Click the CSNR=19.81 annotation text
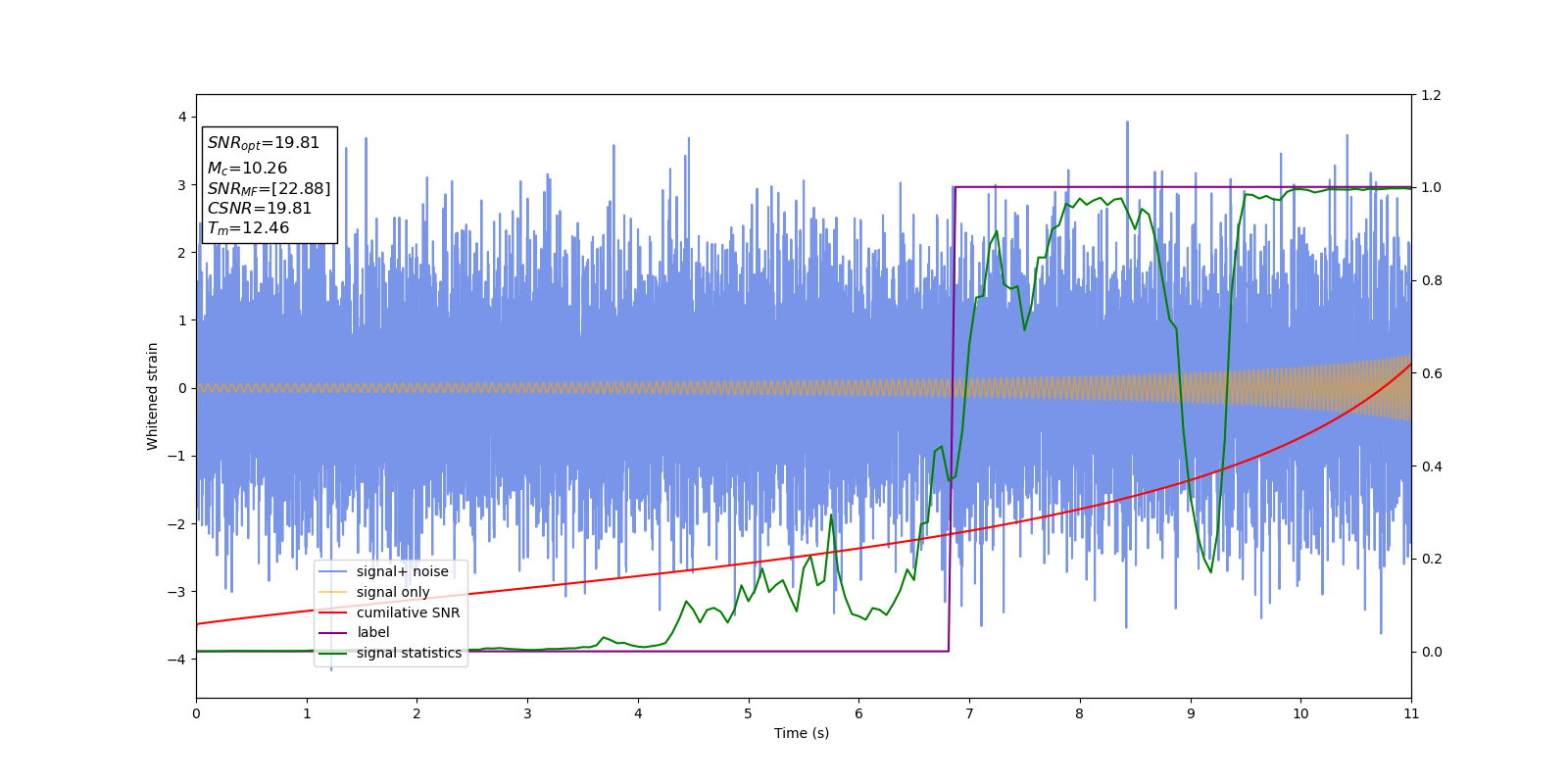This screenshot has height=784, width=1568. 260,209
